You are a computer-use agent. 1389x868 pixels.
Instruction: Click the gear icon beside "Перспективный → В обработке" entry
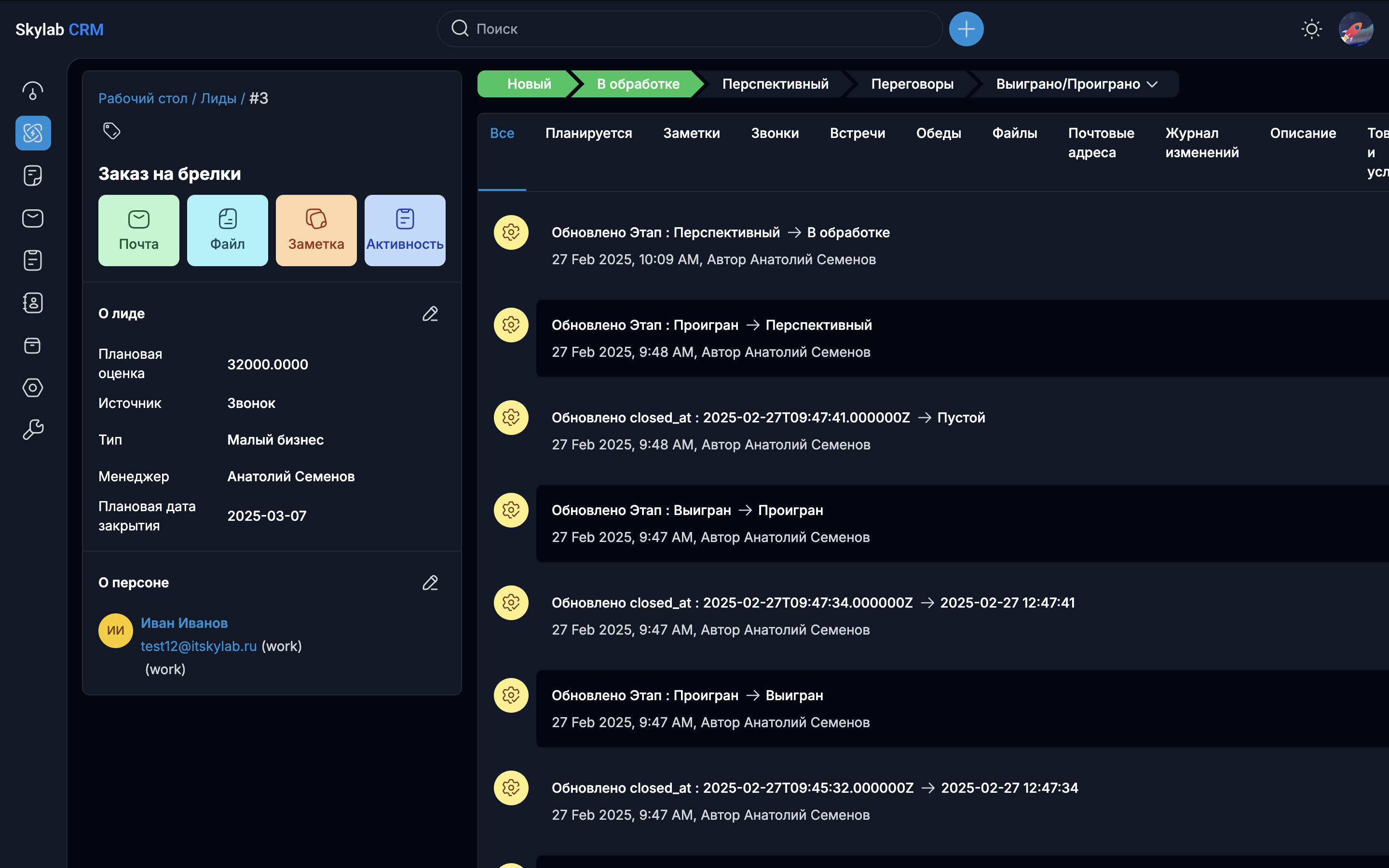pos(511,232)
